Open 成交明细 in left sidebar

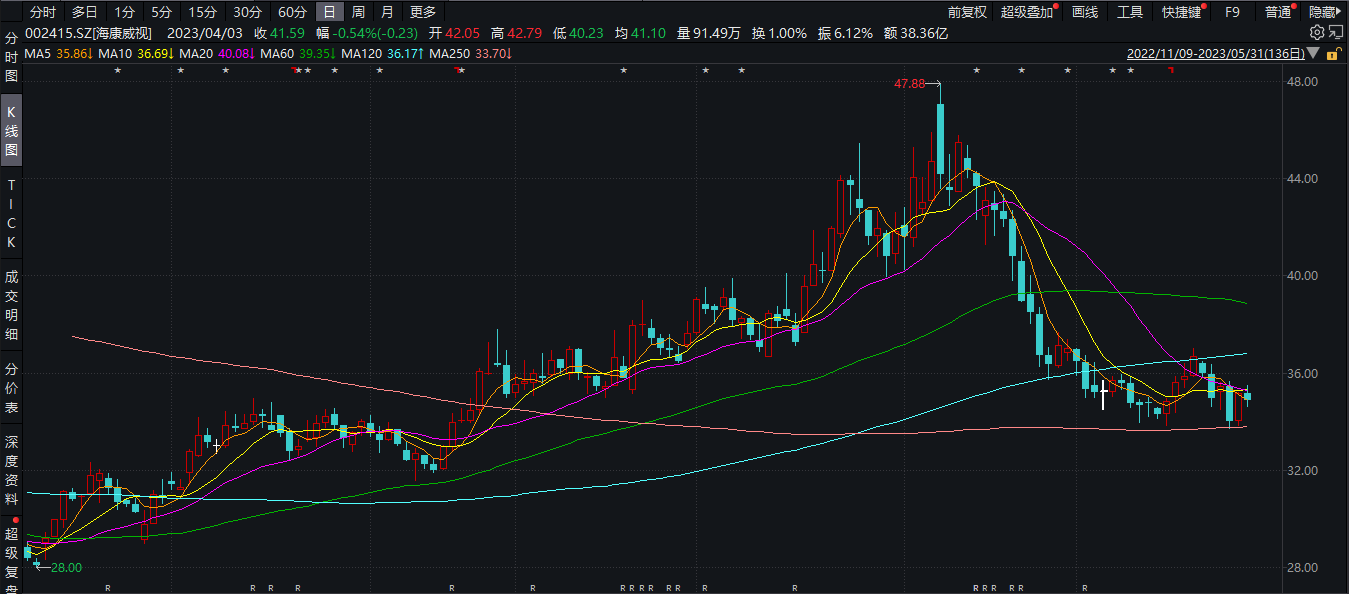pyautogui.click(x=12, y=305)
